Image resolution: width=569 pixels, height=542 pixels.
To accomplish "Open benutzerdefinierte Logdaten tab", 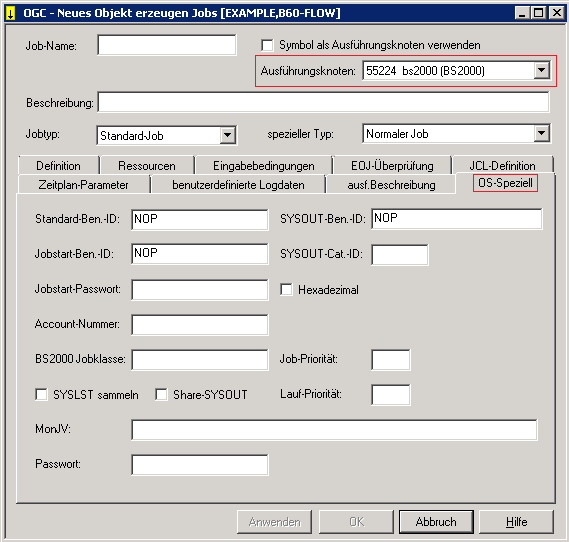I will (238, 185).
